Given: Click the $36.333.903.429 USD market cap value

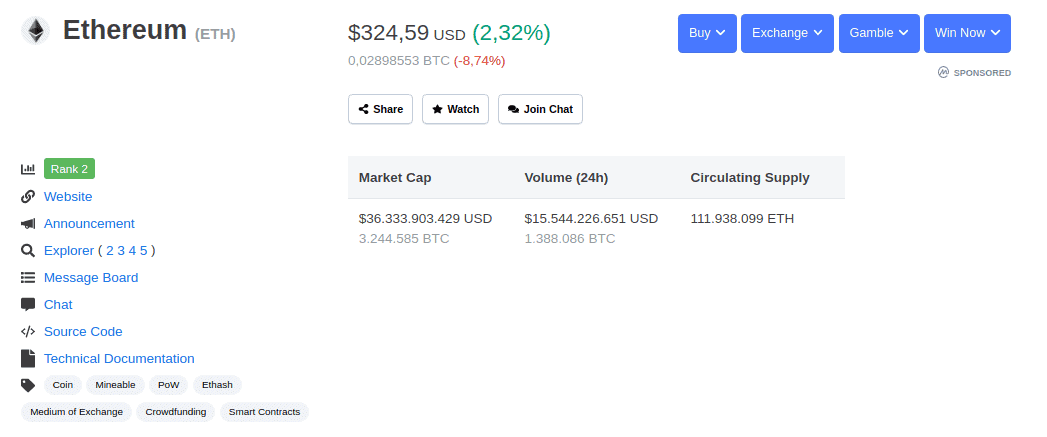Looking at the screenshot, I should pos(425,218).
